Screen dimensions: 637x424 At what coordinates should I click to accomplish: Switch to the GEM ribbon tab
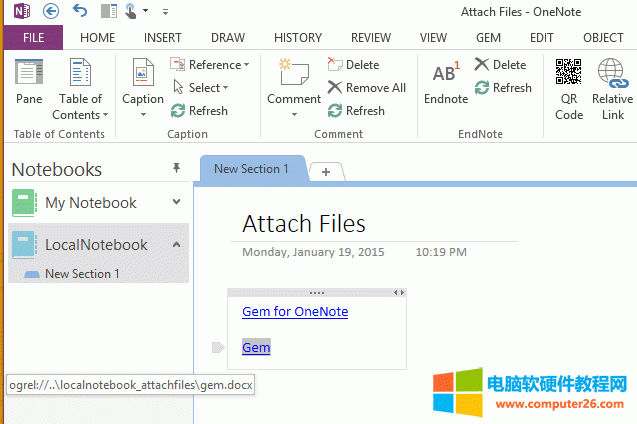(488, 38)
